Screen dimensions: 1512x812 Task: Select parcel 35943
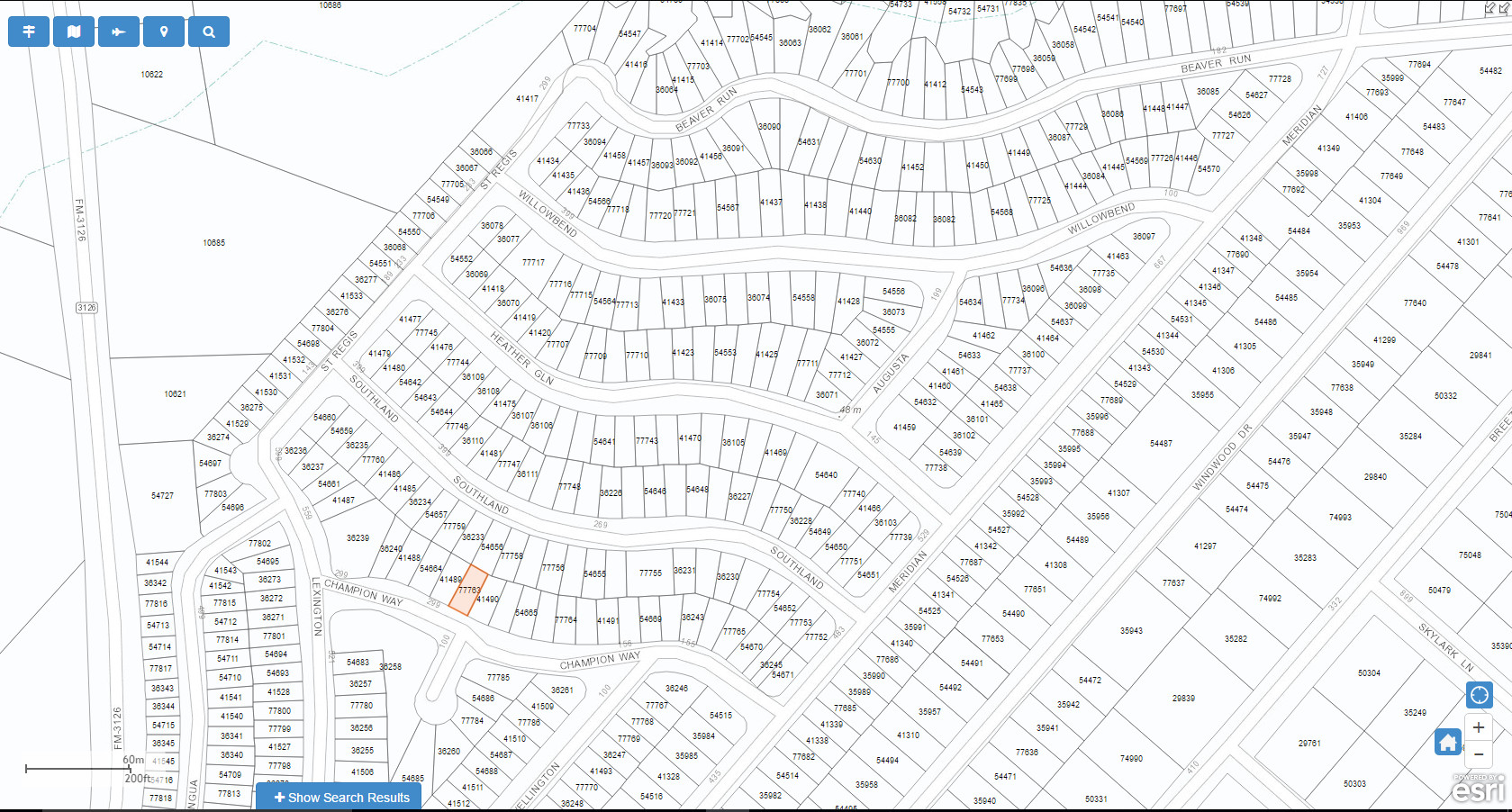pyautogui.click(x=1132, y=631)
